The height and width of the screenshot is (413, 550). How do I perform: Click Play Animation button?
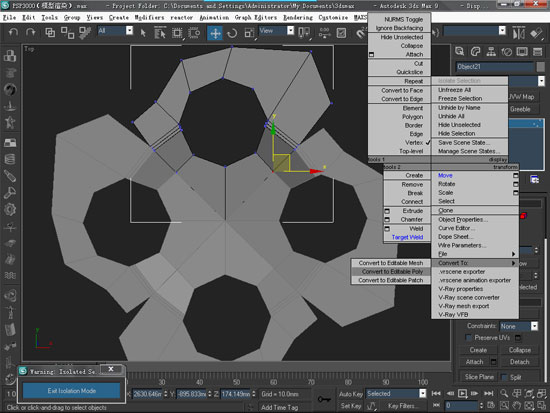[x=463, y=393]
